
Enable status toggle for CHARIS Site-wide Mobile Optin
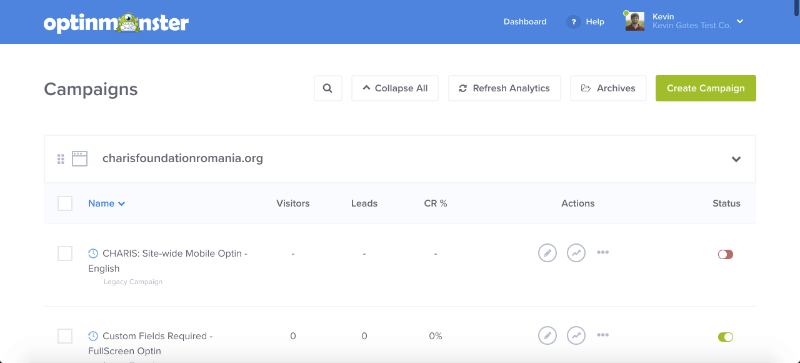point(725,254)
